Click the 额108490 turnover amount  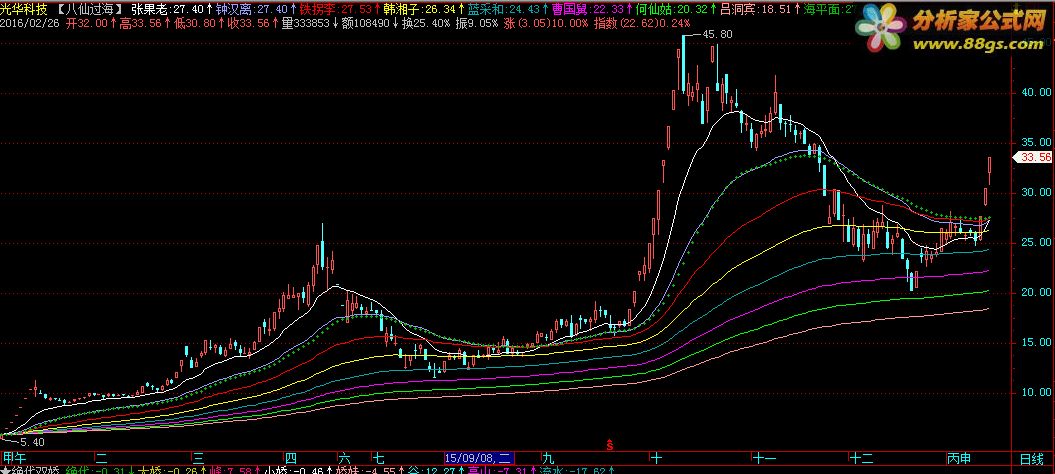coord(369,23)
